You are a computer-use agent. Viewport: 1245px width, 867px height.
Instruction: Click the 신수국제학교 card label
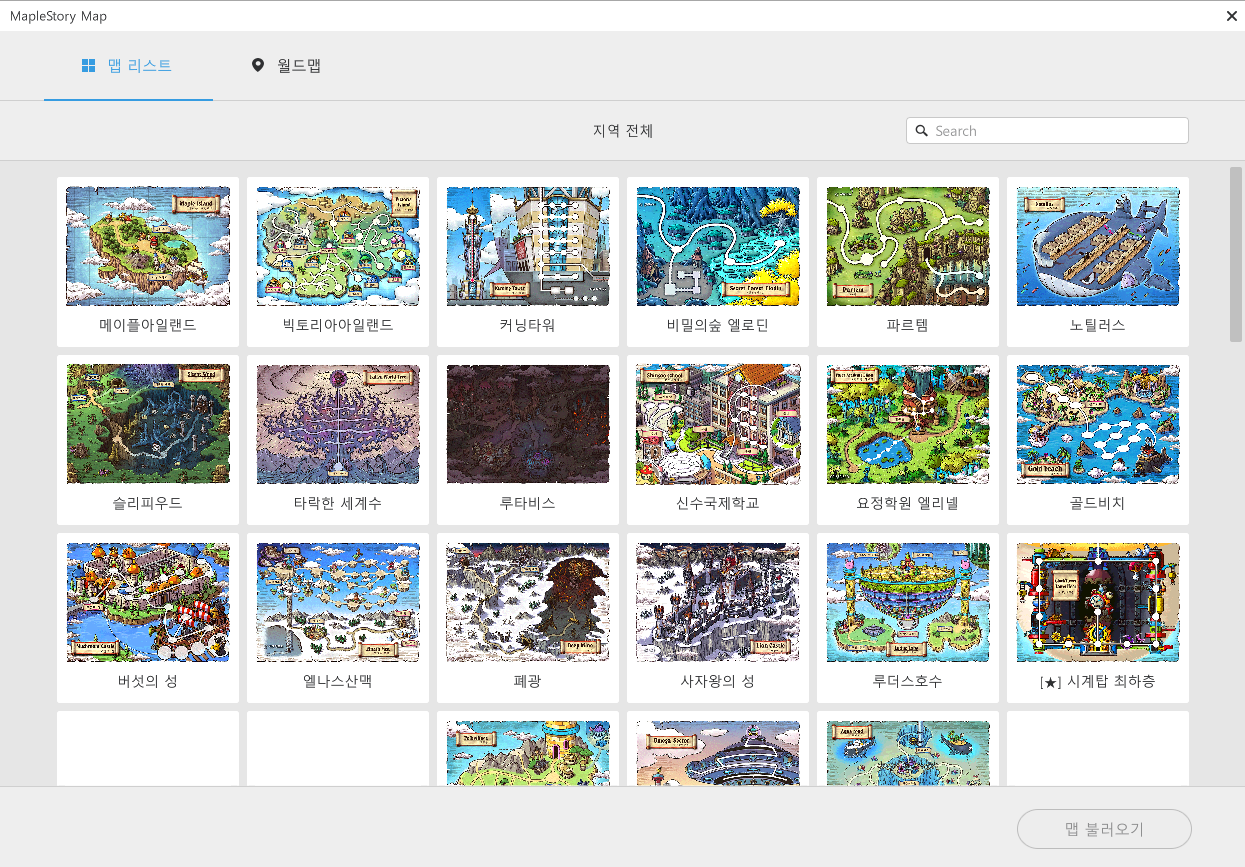pyautogui.click(x=718, y=503)
